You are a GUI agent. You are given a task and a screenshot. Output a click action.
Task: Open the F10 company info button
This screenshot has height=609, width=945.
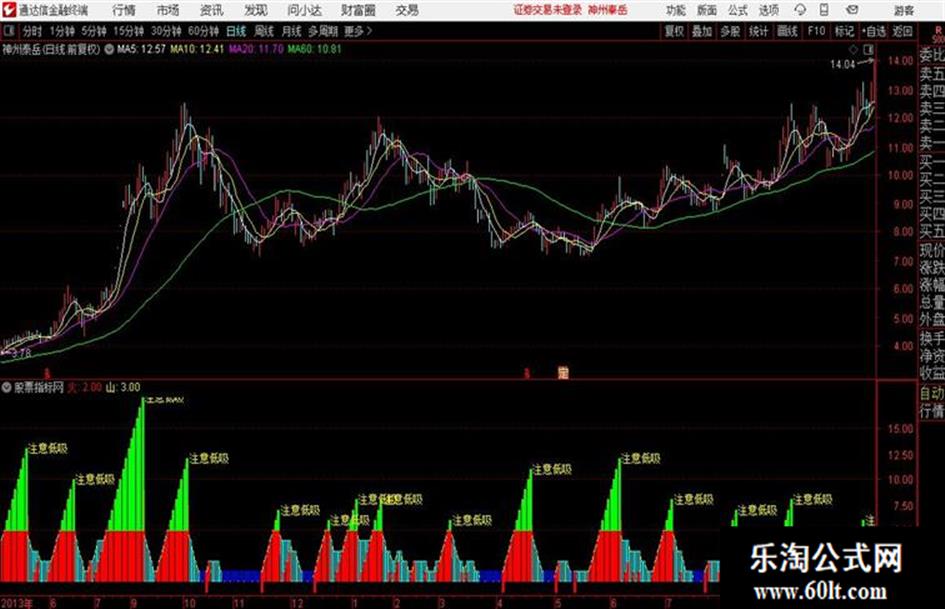click(x=816, y=31)
